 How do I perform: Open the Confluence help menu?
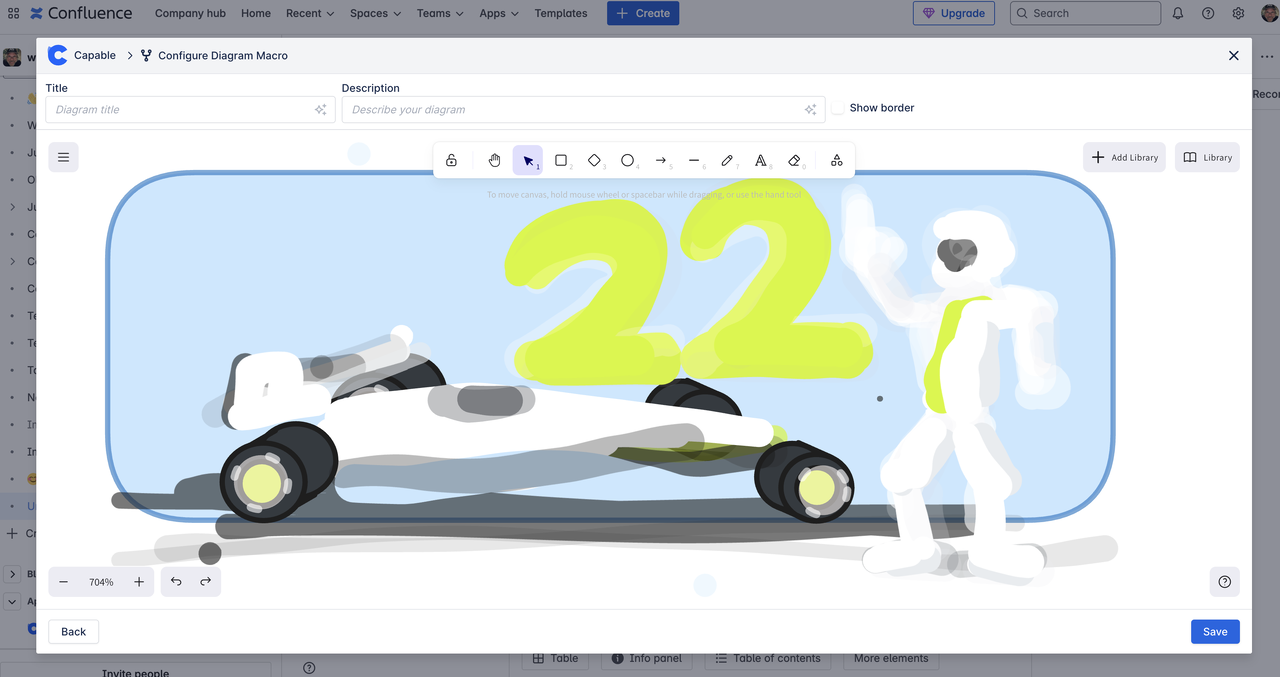tap(1208, 14)
